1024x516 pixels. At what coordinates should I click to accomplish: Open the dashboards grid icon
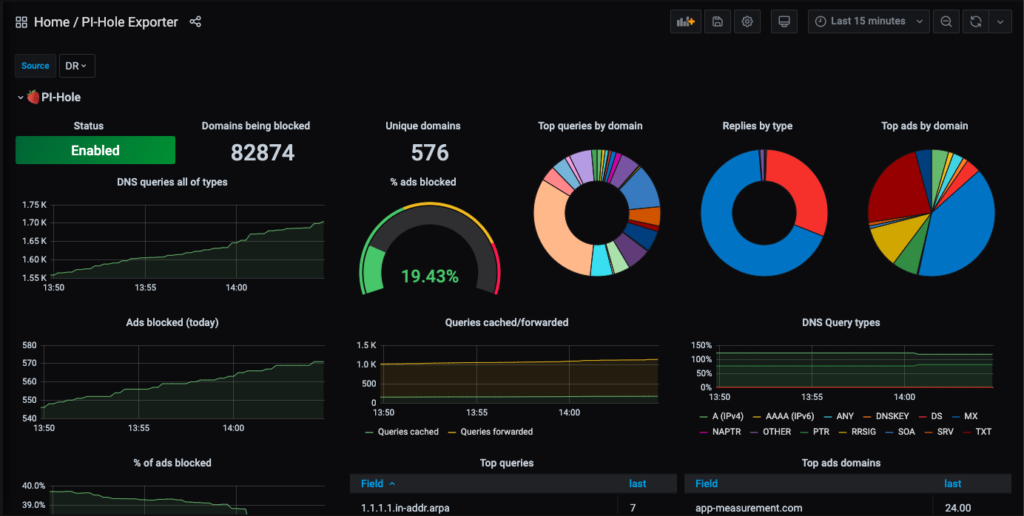tap(21, 22)
